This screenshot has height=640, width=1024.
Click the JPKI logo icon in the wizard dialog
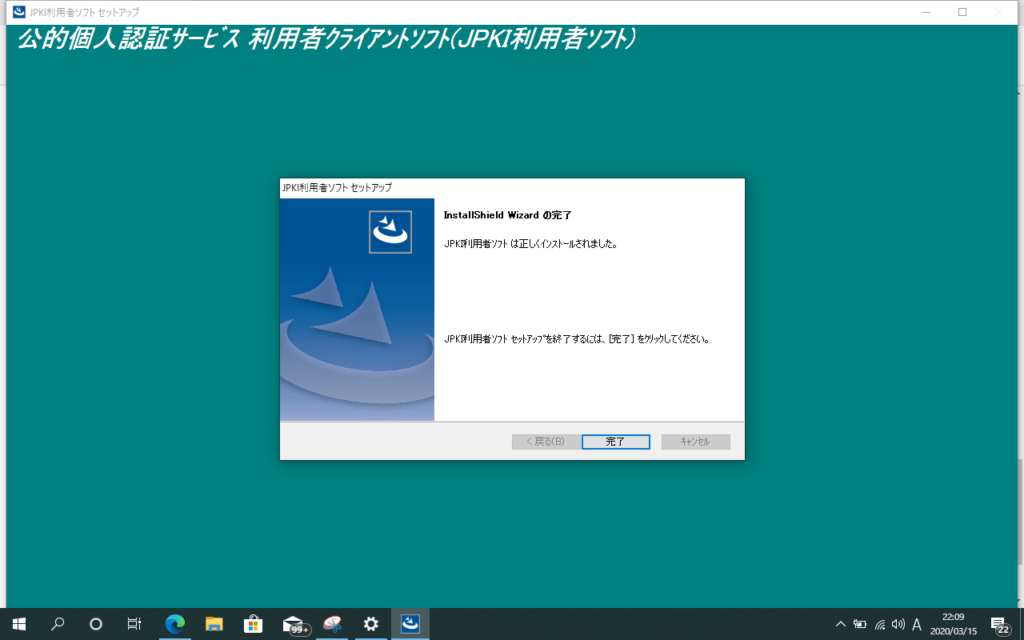coord(390,232)
